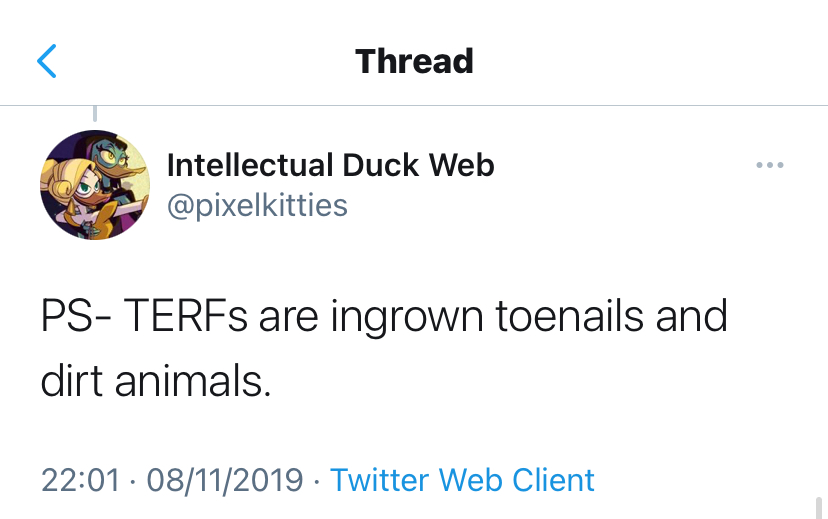
Task: Tap the @pixelkitties handle
Action: (x=257, y=206)
